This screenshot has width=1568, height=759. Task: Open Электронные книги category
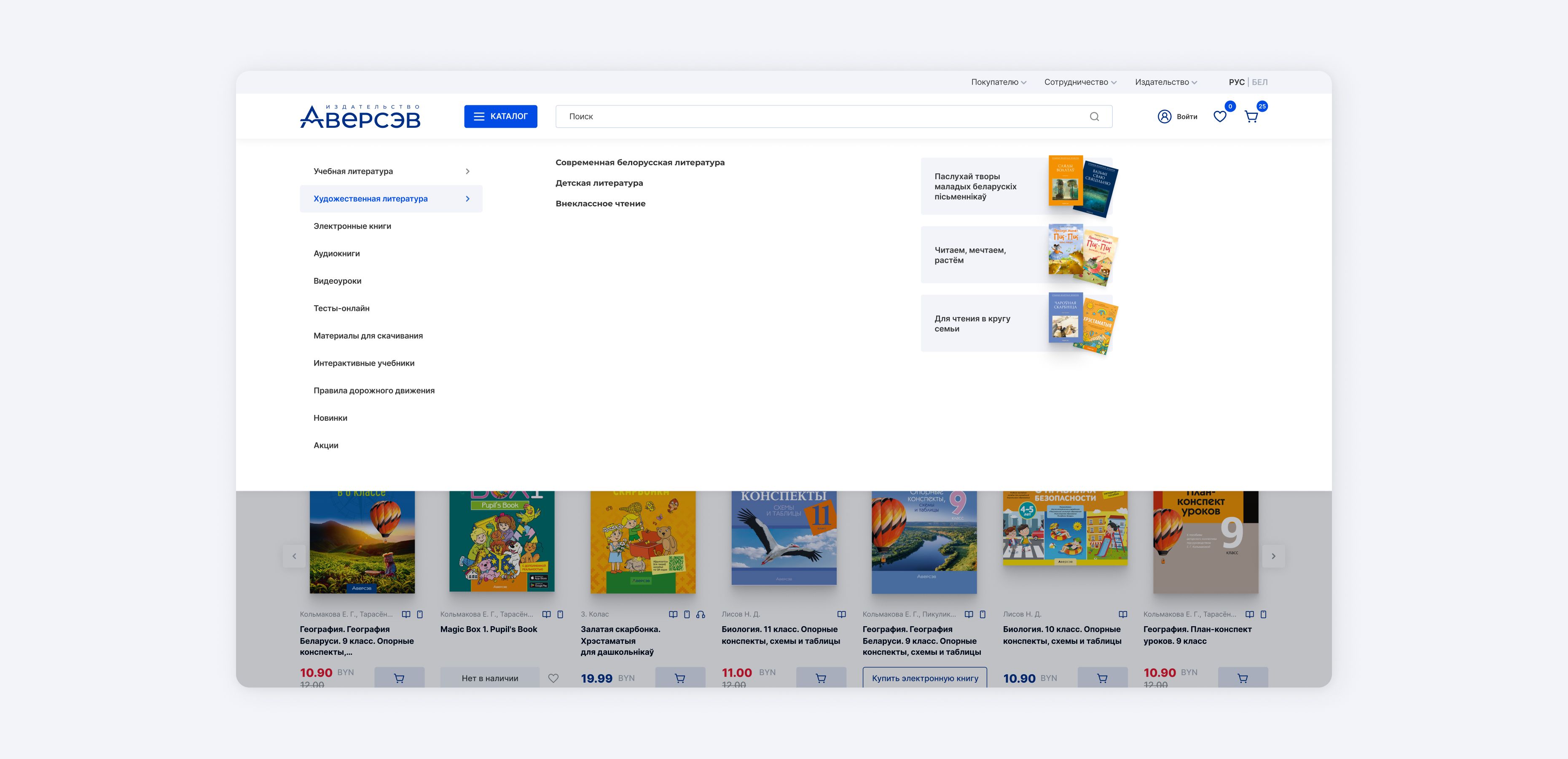point(352,226)
